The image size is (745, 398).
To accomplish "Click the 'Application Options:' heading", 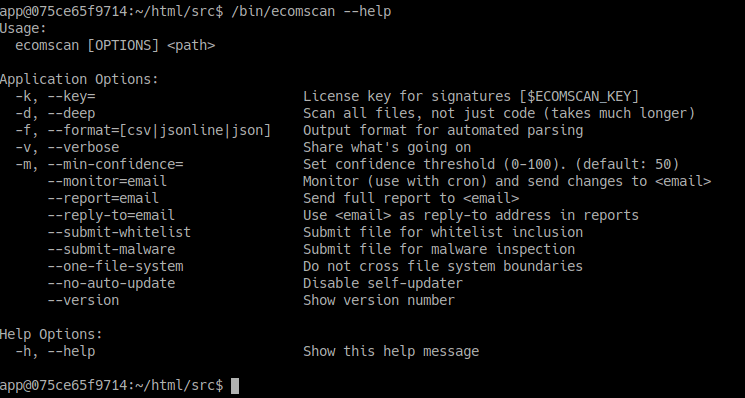I will (x=79, y=79).
